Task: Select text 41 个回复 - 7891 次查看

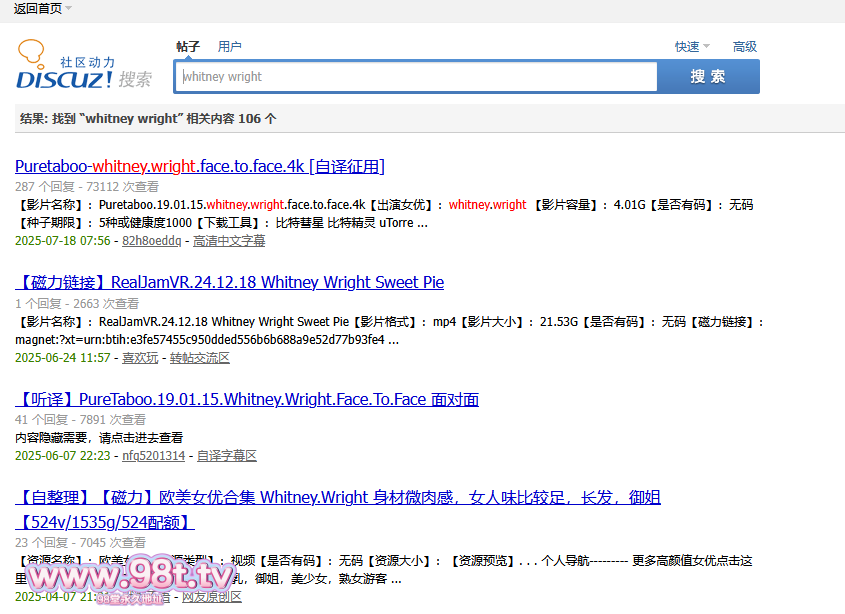Action: (x=80, y=420)
